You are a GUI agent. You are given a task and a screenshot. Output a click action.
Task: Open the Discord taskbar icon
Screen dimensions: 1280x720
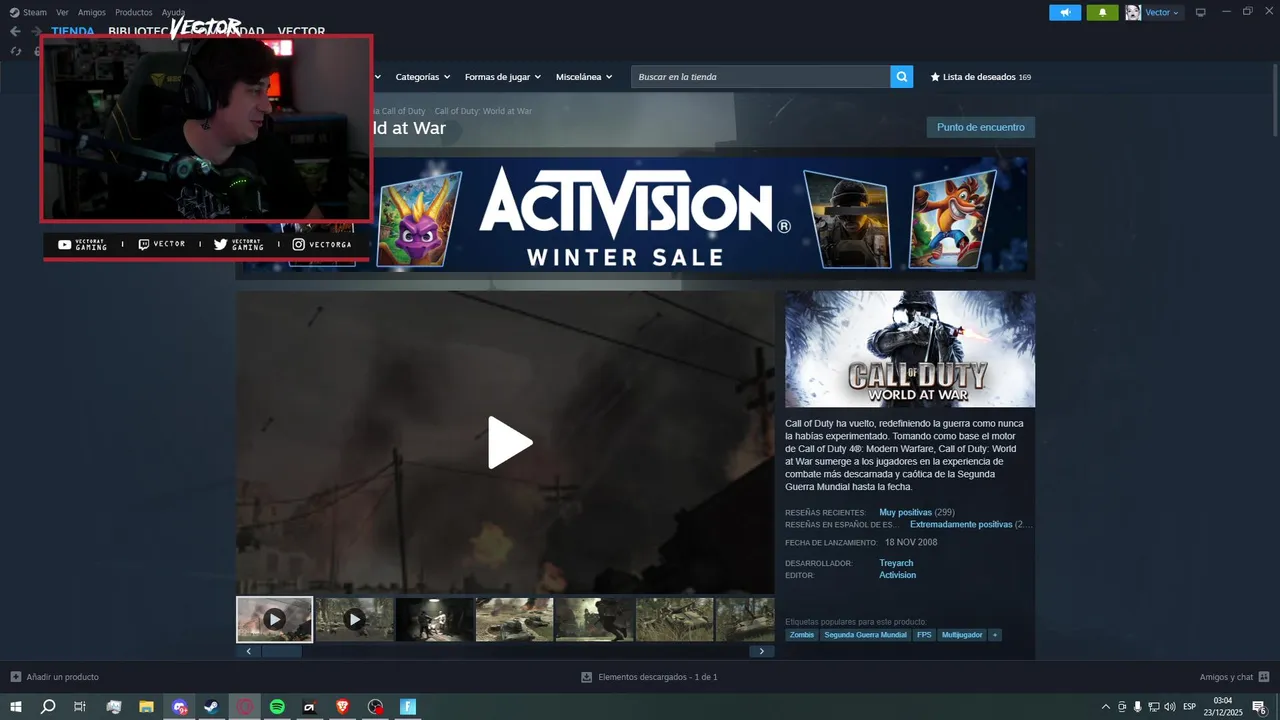click(x=180, y=707)
